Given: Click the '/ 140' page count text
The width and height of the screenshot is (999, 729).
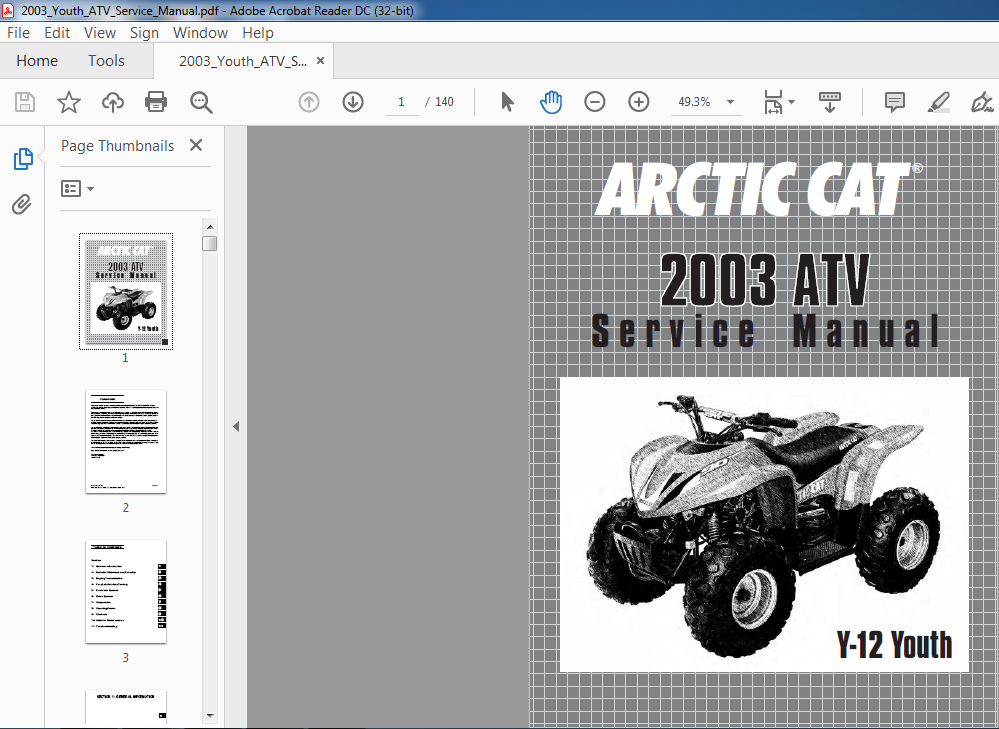Looking at the screenshot, I should pos(440,102).
